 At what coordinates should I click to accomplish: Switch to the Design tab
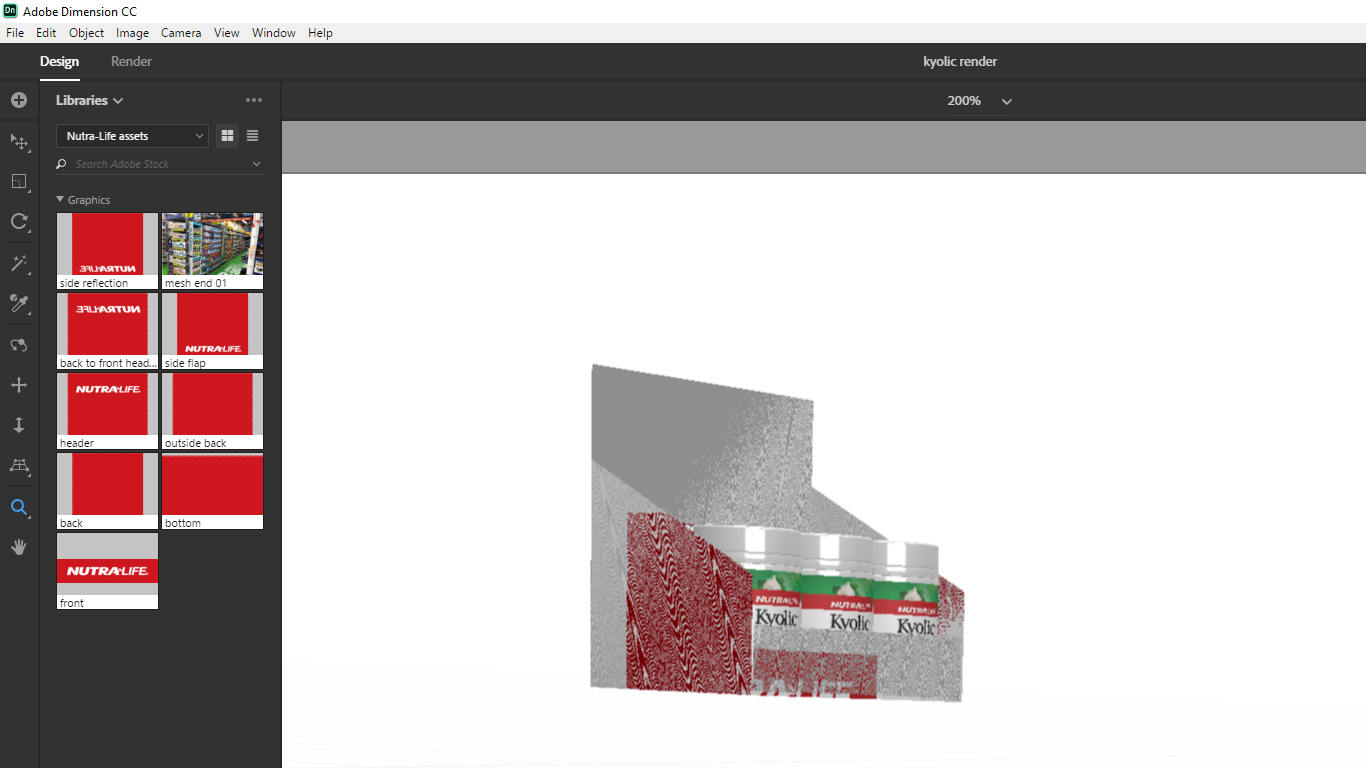coord(59,61)
